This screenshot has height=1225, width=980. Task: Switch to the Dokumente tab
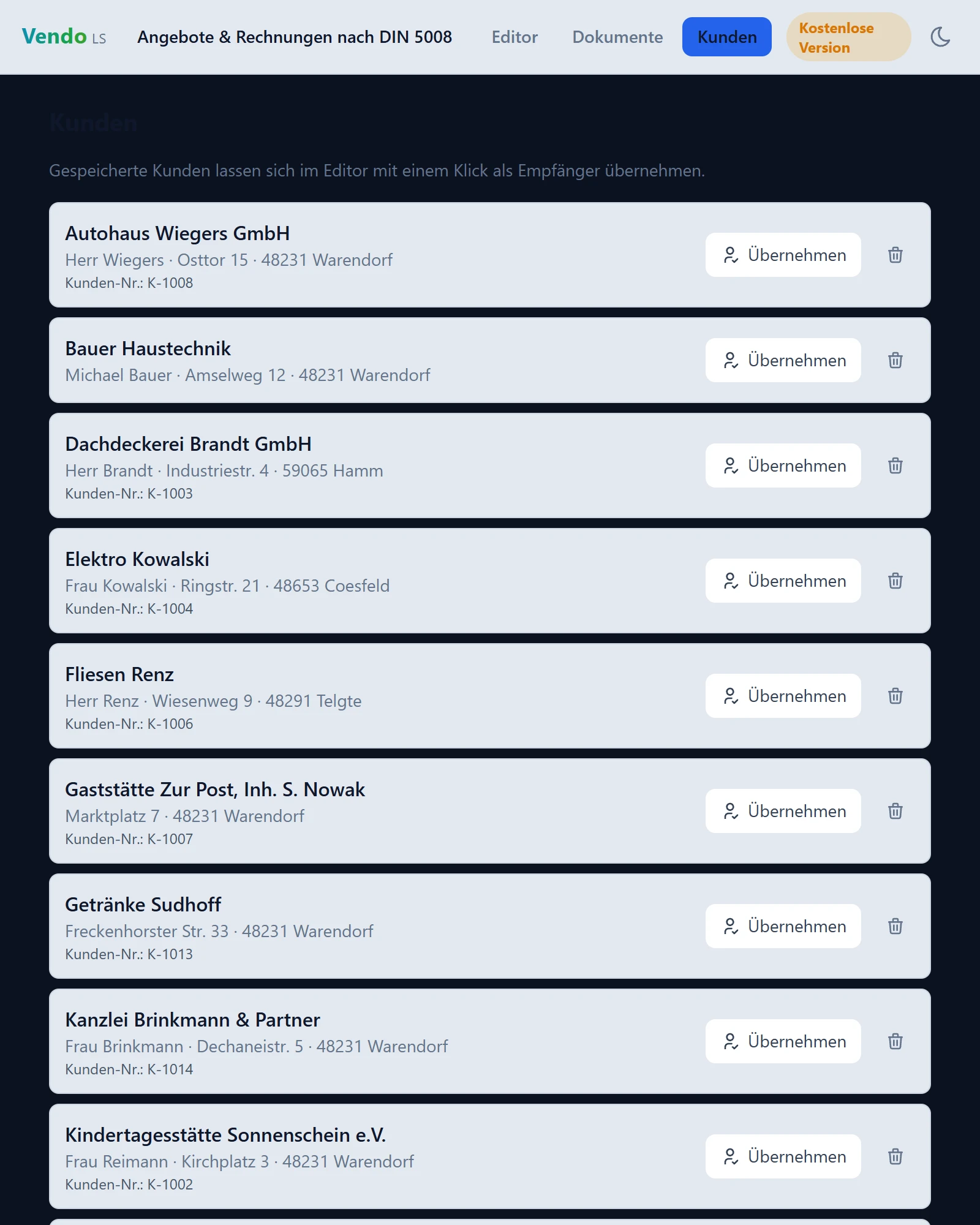(x=617, y=37)
